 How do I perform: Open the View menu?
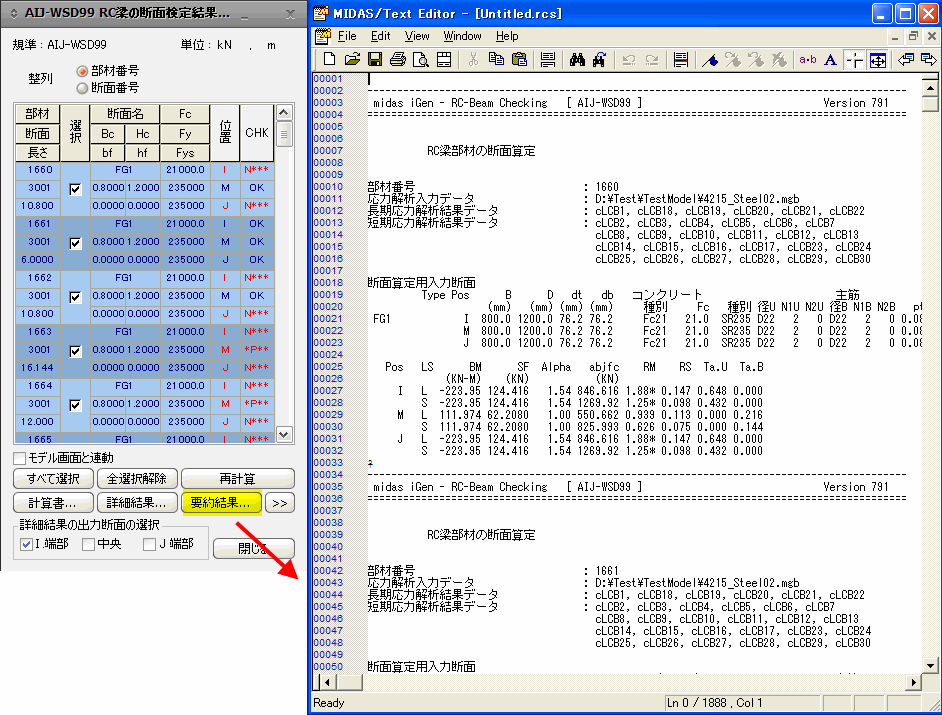[x=417, y=36]
